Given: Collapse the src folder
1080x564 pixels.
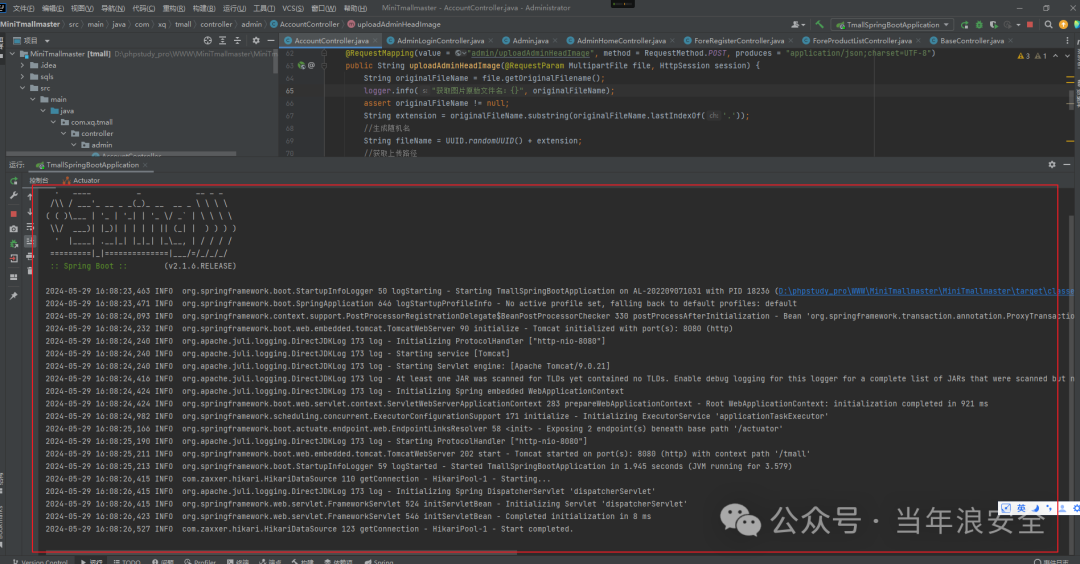Looking at the screenshot, I should tap(23, 88).
